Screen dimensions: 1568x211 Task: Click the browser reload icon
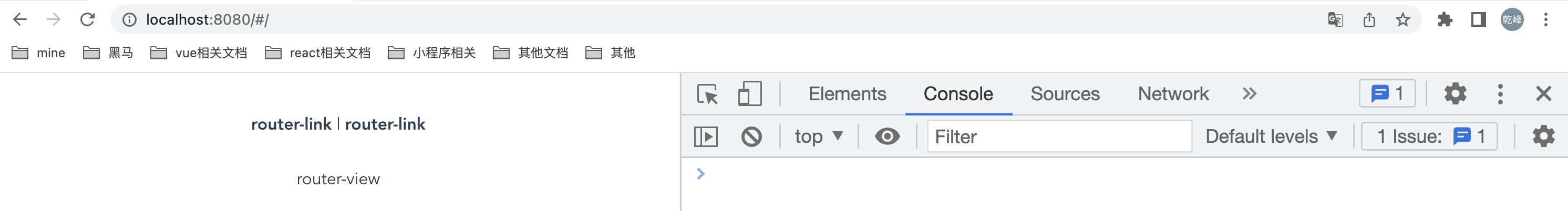(88, 19)
